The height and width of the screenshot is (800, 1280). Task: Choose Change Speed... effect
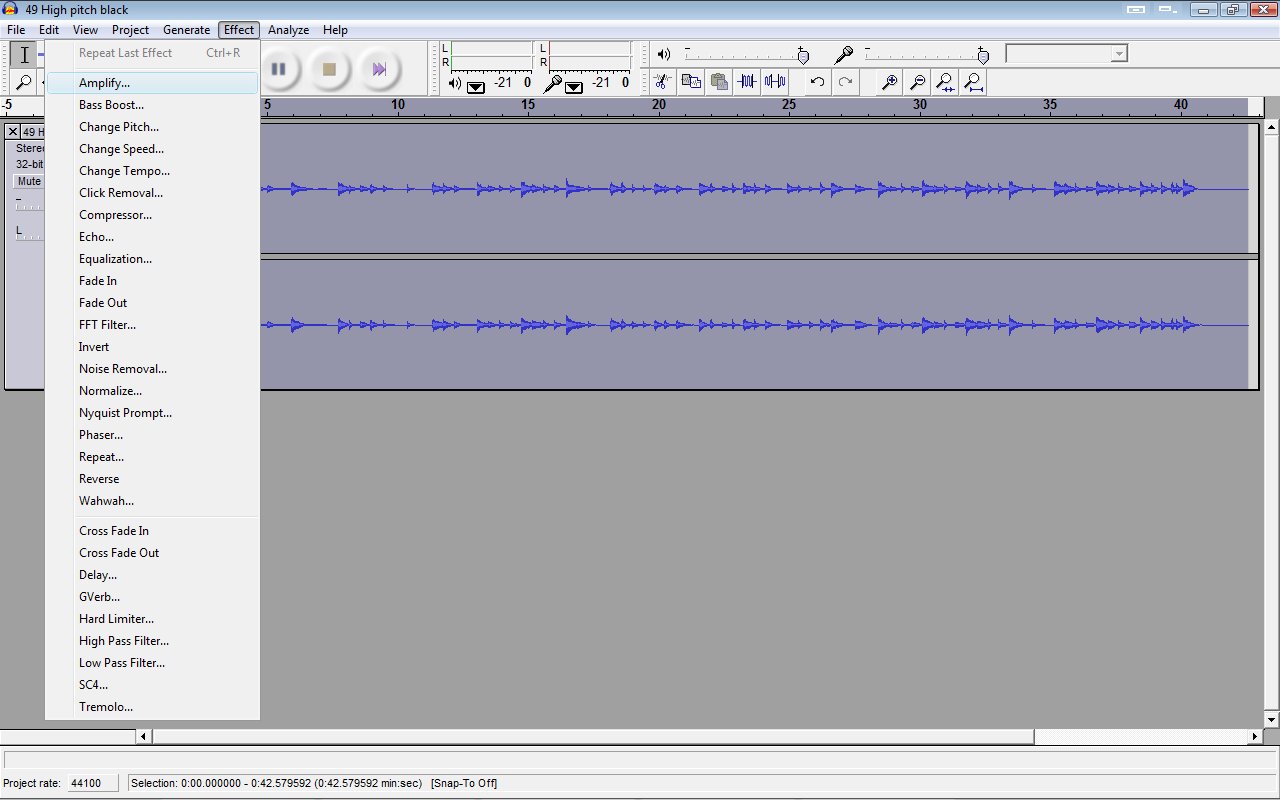coord(152,149)
